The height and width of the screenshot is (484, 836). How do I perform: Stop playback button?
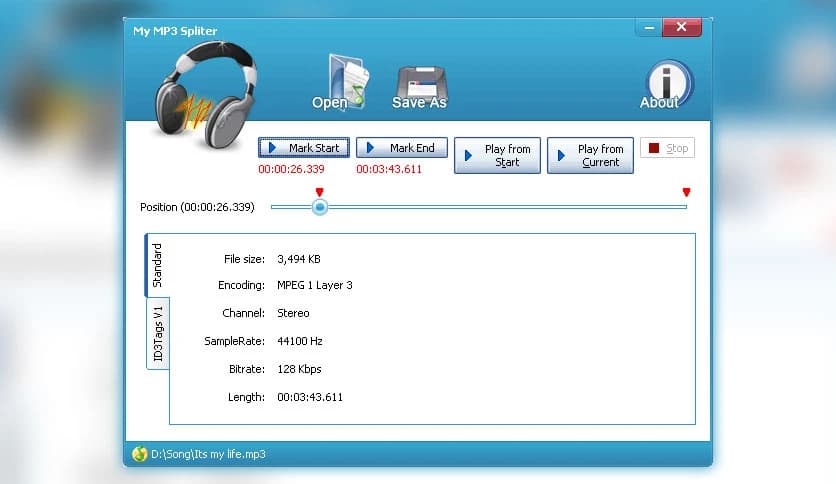[668, 148]
